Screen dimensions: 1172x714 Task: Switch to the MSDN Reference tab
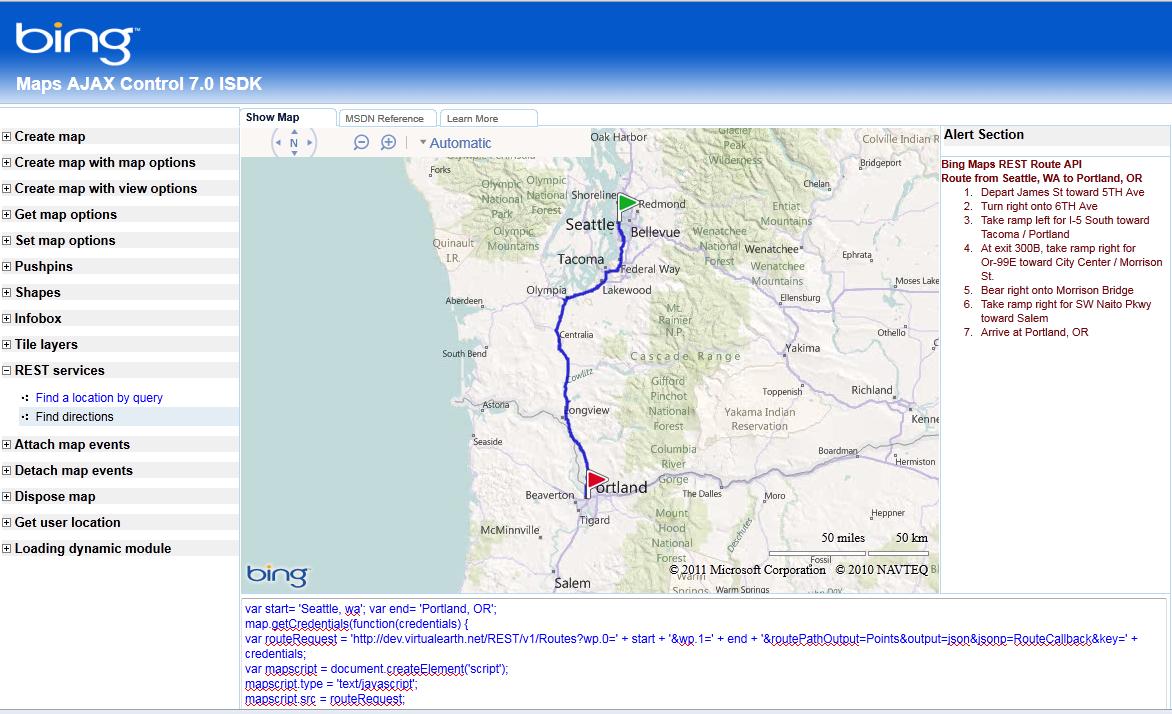386,117
